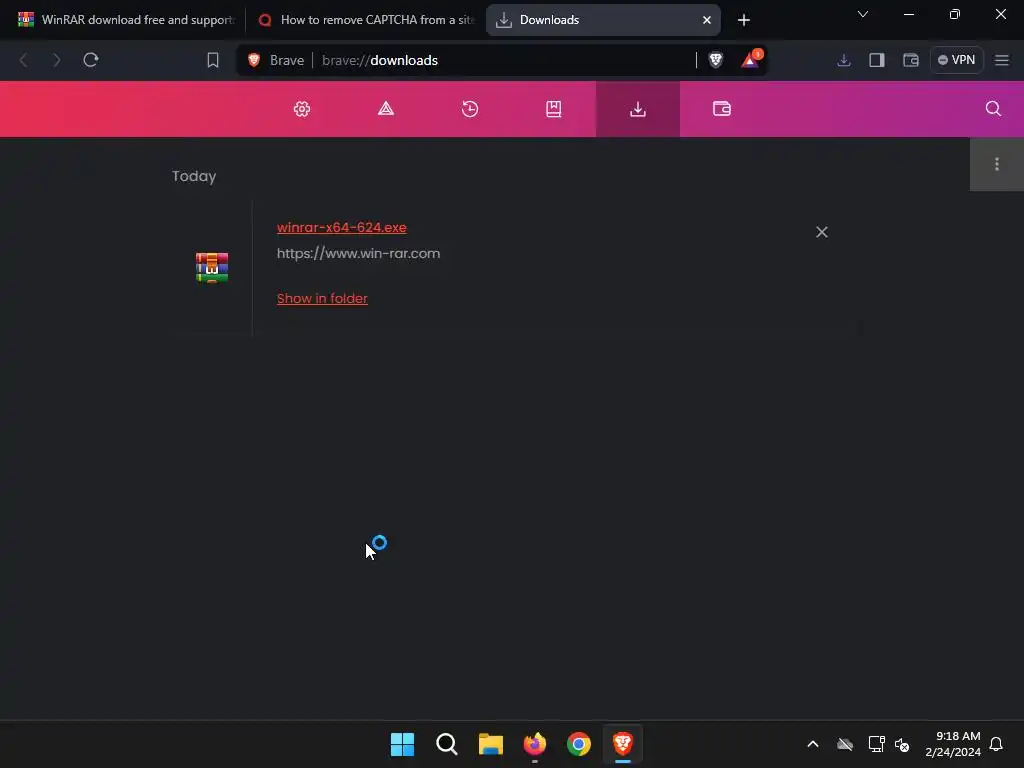
Task: Go forward to next page
Action: pyautogui.click(x=57, y=60)
